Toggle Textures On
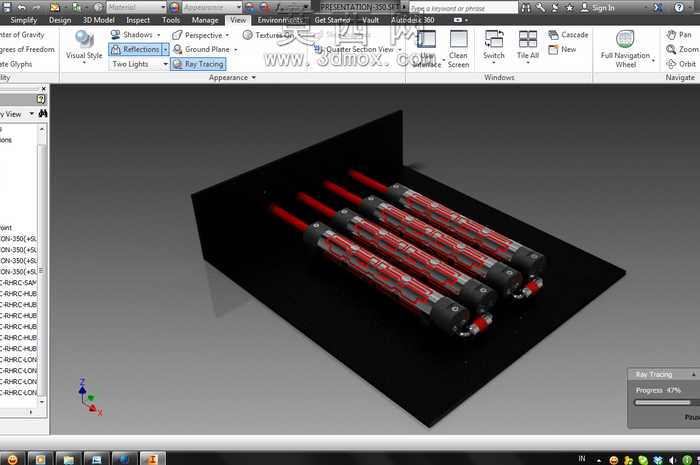The image size is (700, 465). (x=268, y=35)
